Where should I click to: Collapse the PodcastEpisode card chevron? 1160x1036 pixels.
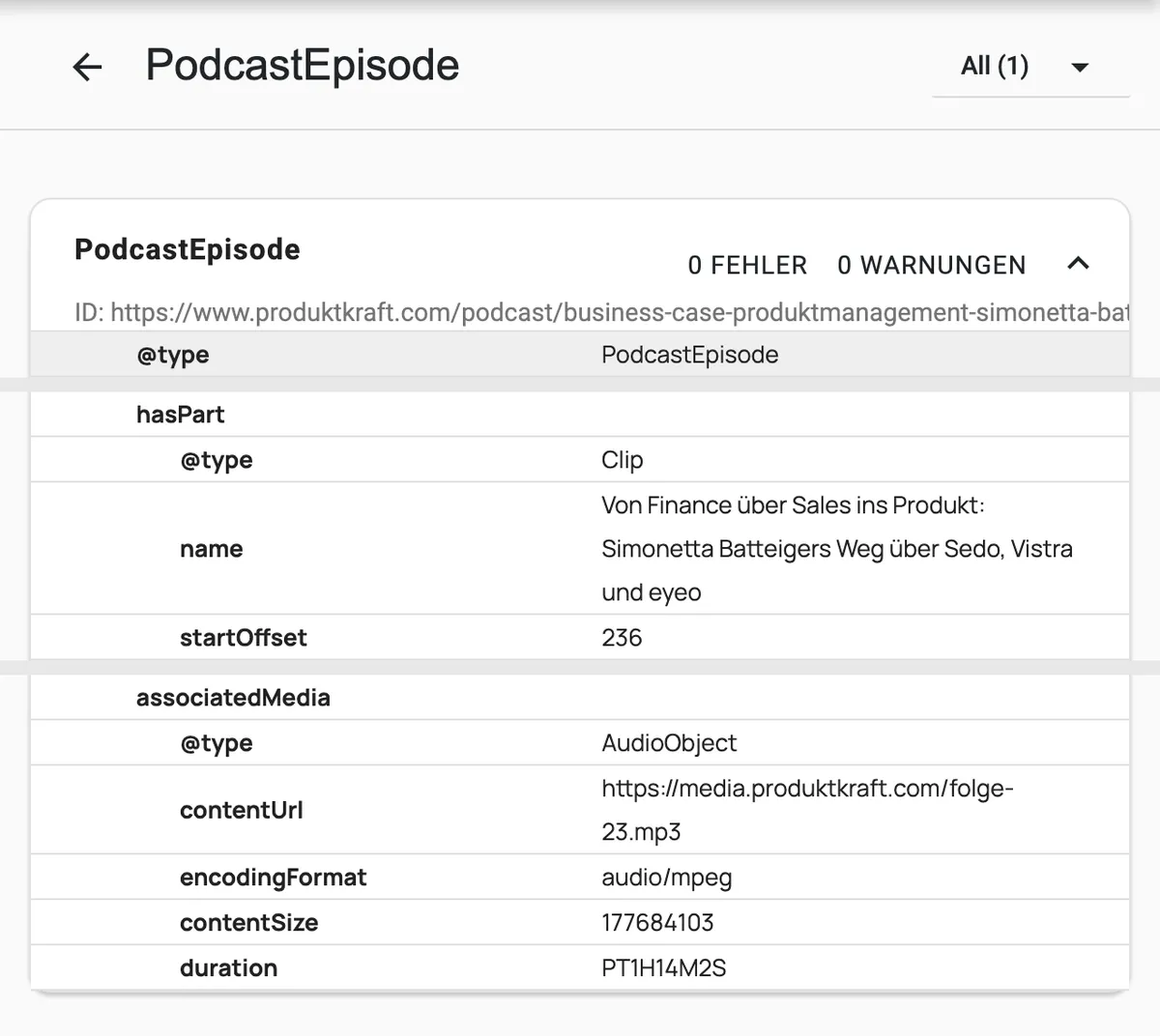pyautogui.click(x=1078, y=264)
